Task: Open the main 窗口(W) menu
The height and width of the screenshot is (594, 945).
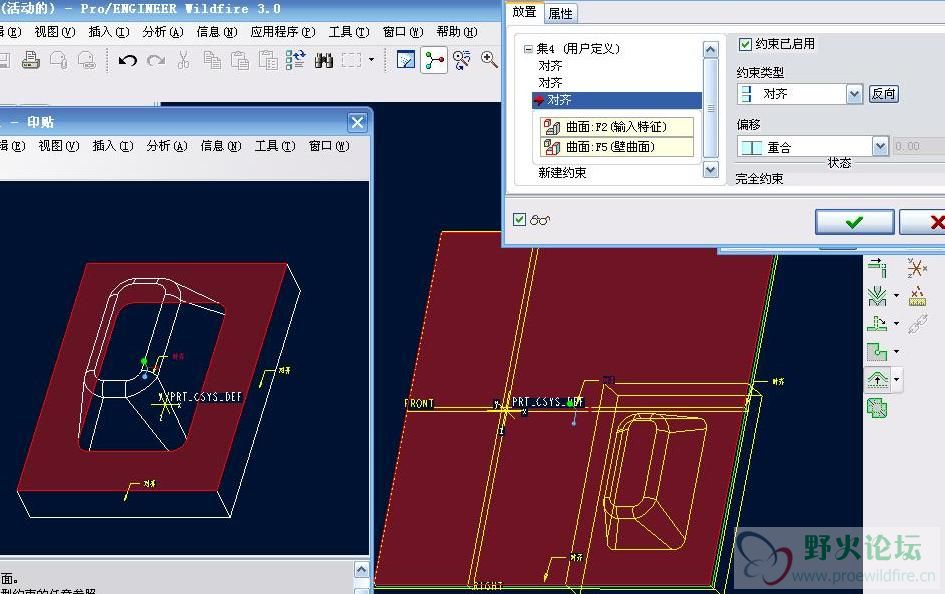Action: (x=403, y=31)
